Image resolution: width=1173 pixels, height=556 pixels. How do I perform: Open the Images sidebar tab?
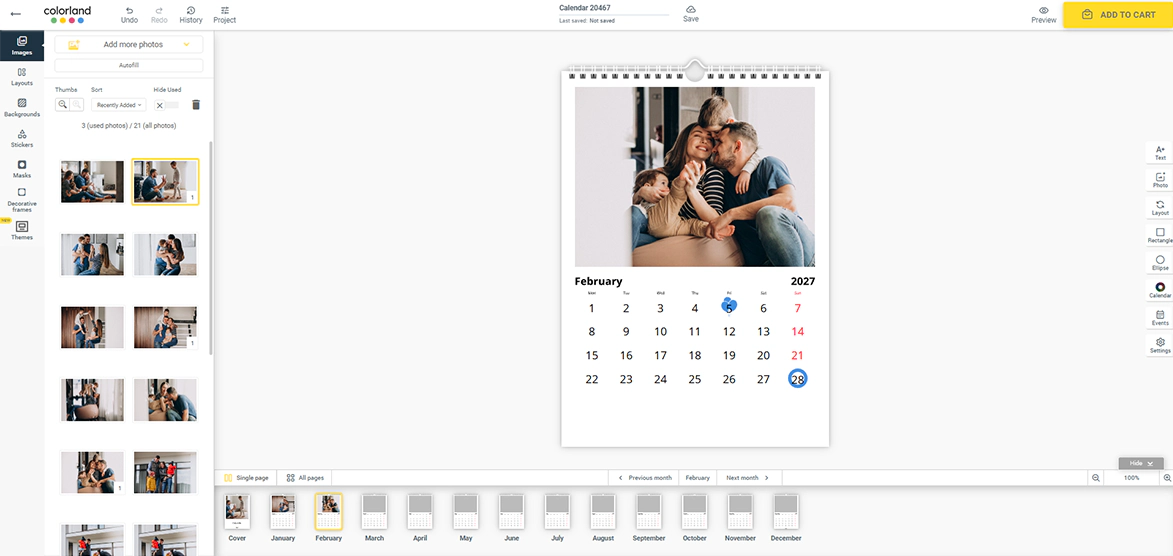(22, 46)
